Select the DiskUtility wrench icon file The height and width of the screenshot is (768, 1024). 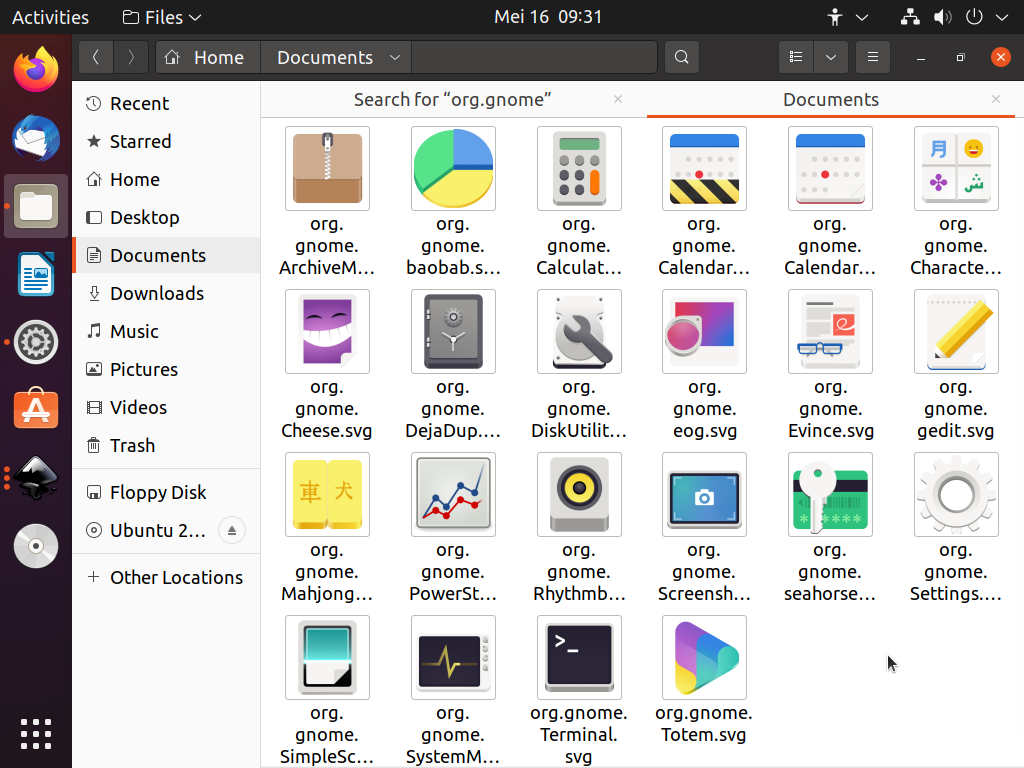(579, 332)
